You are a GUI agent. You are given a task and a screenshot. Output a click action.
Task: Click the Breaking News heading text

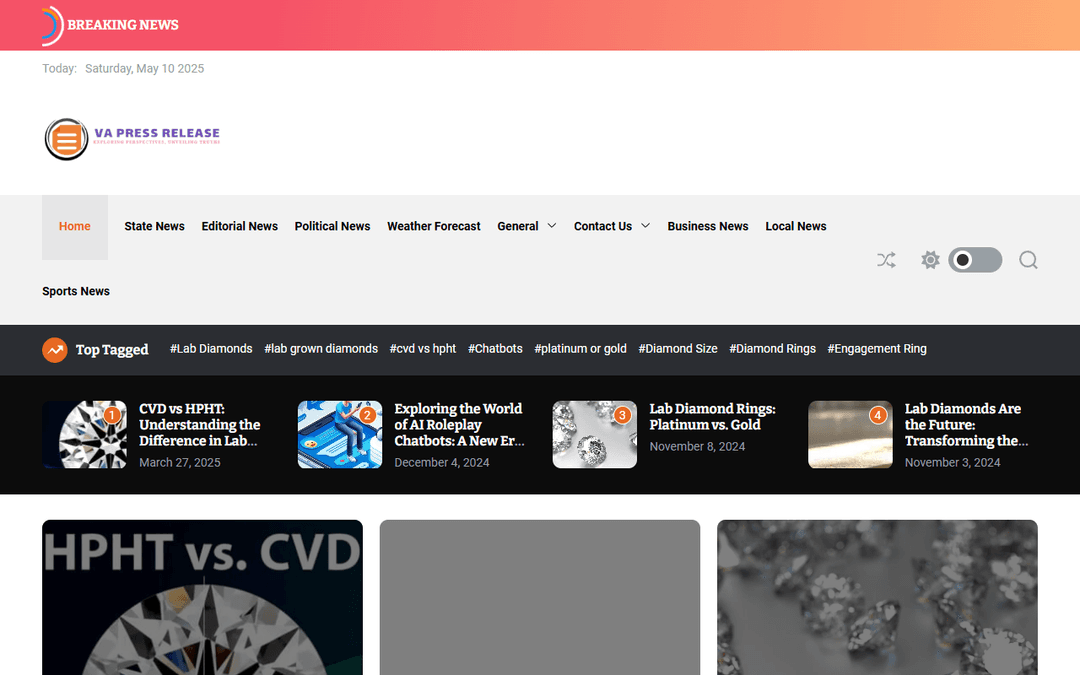(123, 25)
